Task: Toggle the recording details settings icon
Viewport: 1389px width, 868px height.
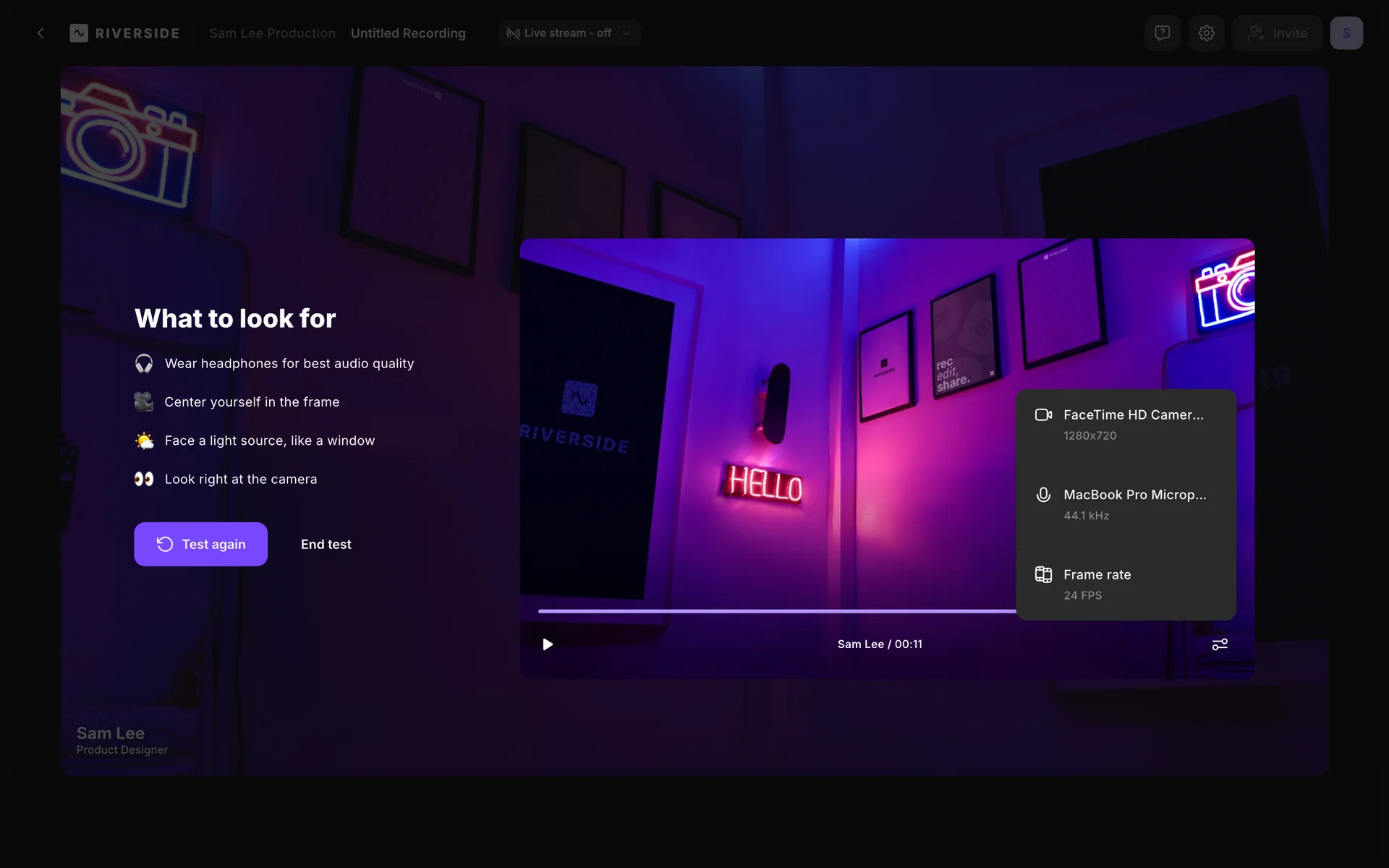Action: pos(1220,644)
